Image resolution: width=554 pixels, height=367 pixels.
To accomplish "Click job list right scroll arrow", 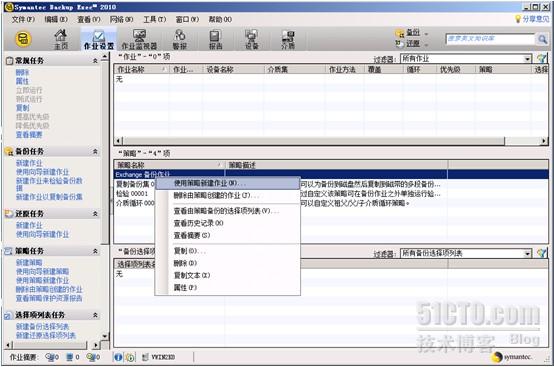I will (x=544, y=141).
